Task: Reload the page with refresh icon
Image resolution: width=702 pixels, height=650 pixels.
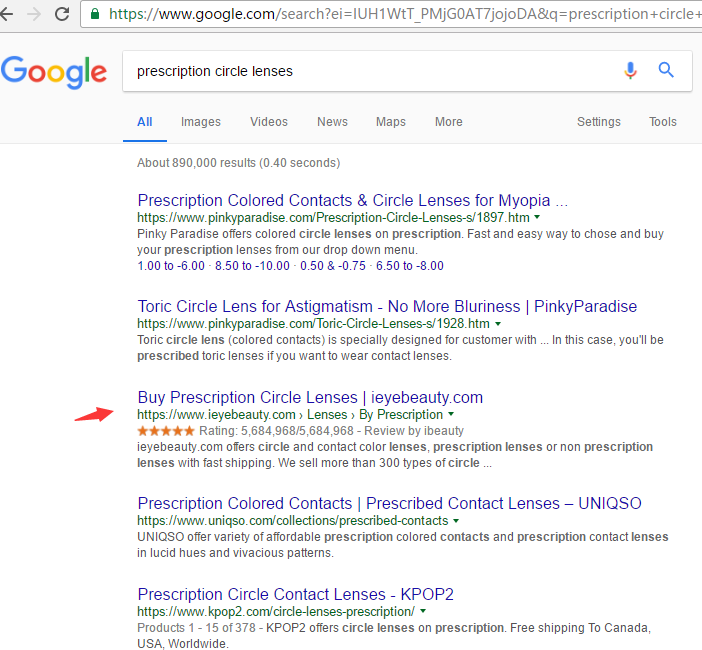Action: click(62, 14)
